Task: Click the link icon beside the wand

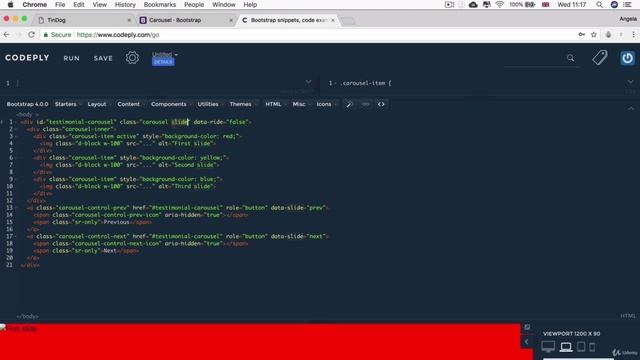Action: pyautogui.click(x=365, y=104)
